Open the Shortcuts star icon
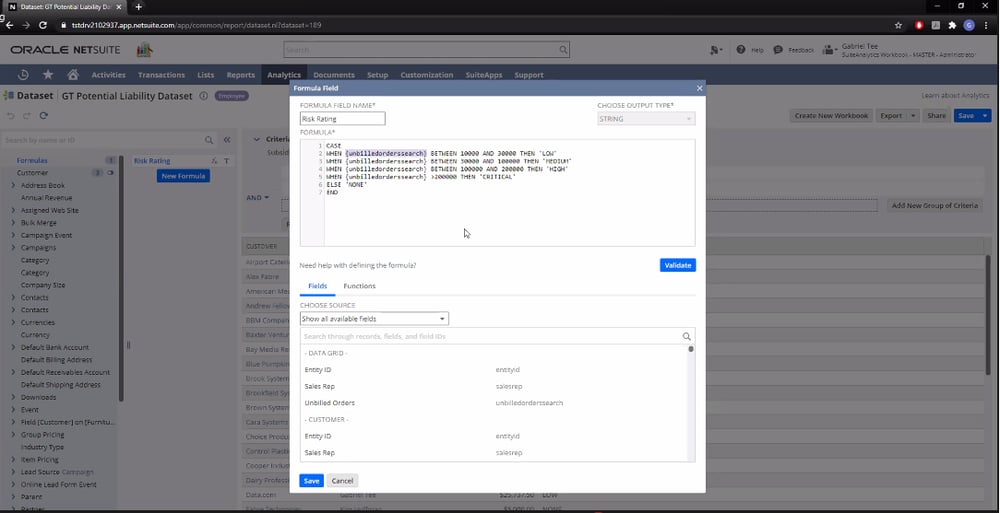This screenshot has height=513, width=1000. click(48, 75)
